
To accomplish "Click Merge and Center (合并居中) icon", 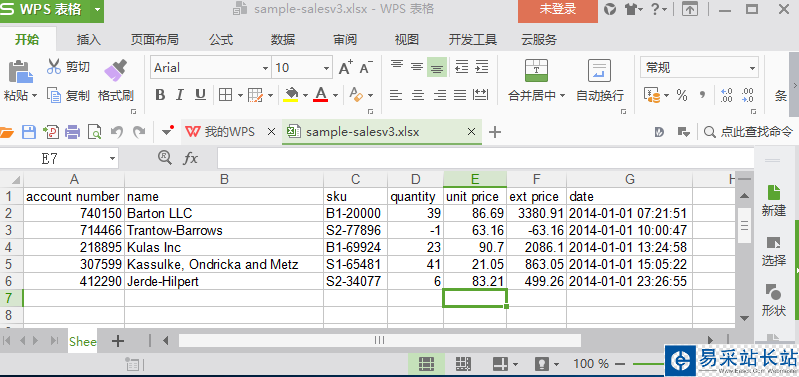I will [536, 71].
